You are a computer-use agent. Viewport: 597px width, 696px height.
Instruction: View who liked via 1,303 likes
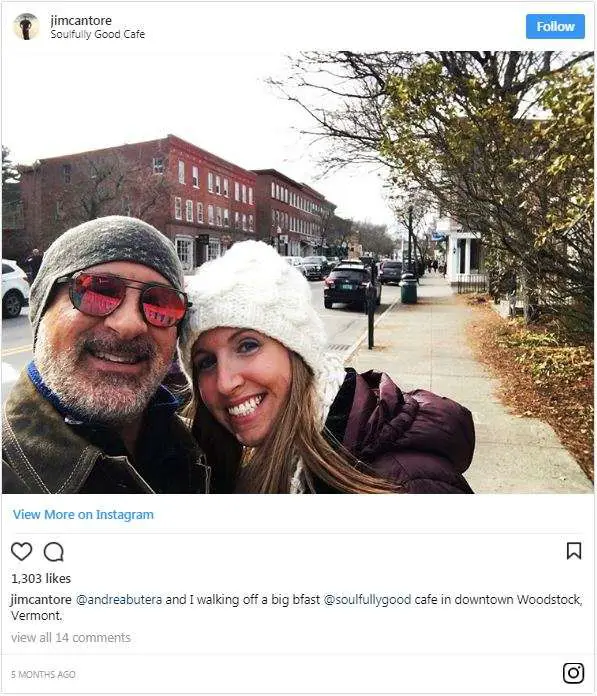click(41, 578)
